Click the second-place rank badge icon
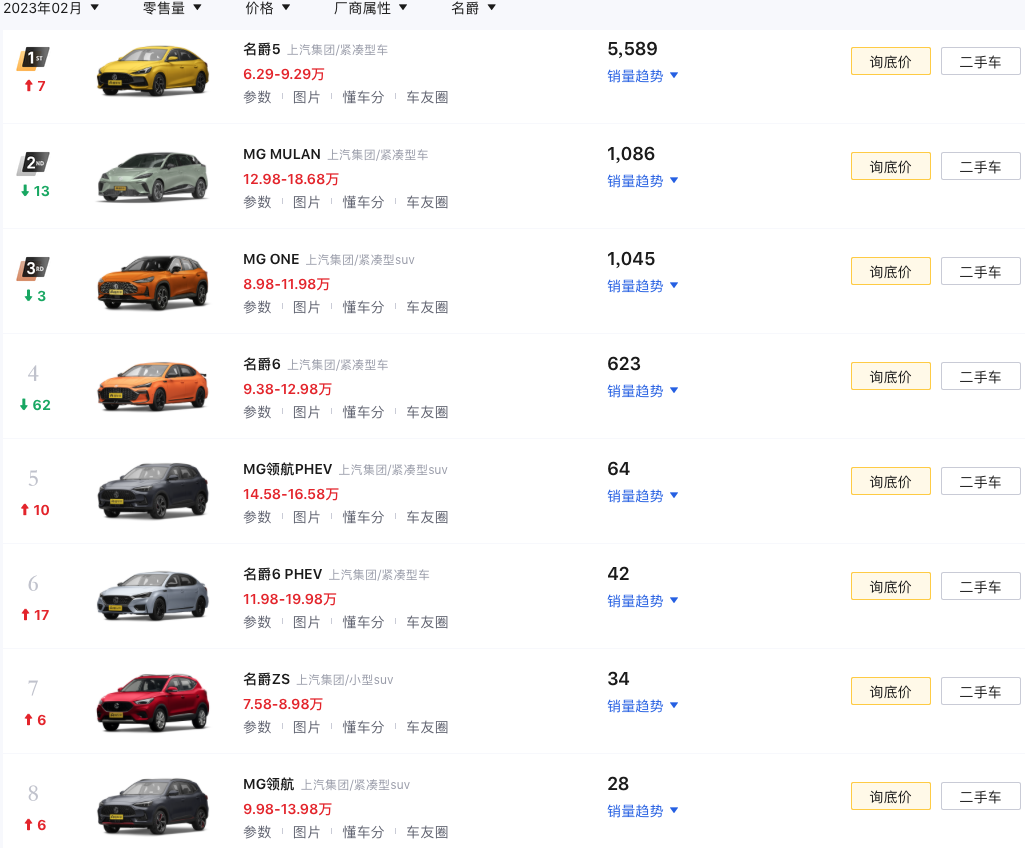Viewport: 1025px width, 848px height. pyautogui.click(x=34, y=163)
